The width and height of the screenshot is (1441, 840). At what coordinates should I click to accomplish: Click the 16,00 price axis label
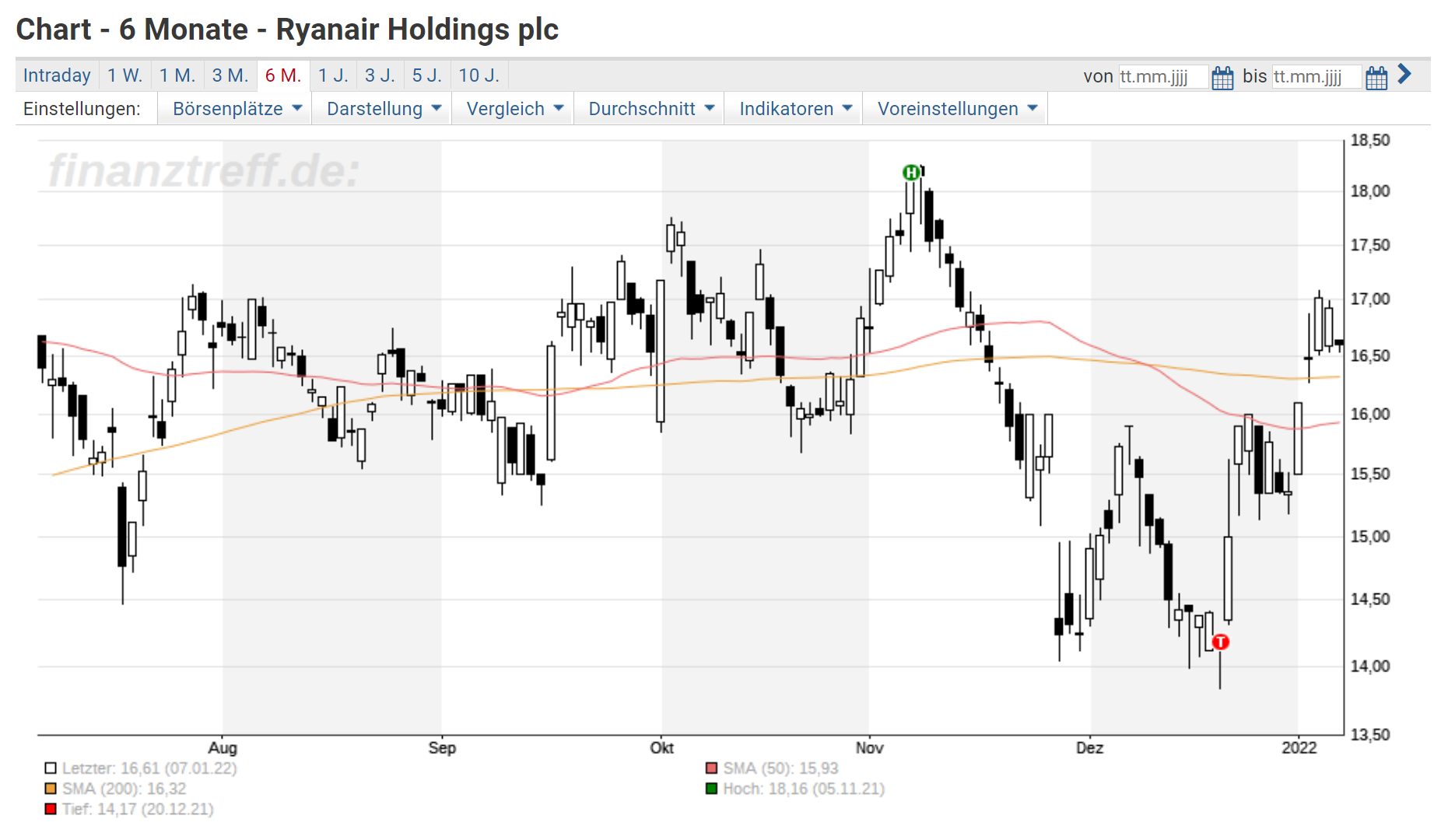tap(1369, 414)
